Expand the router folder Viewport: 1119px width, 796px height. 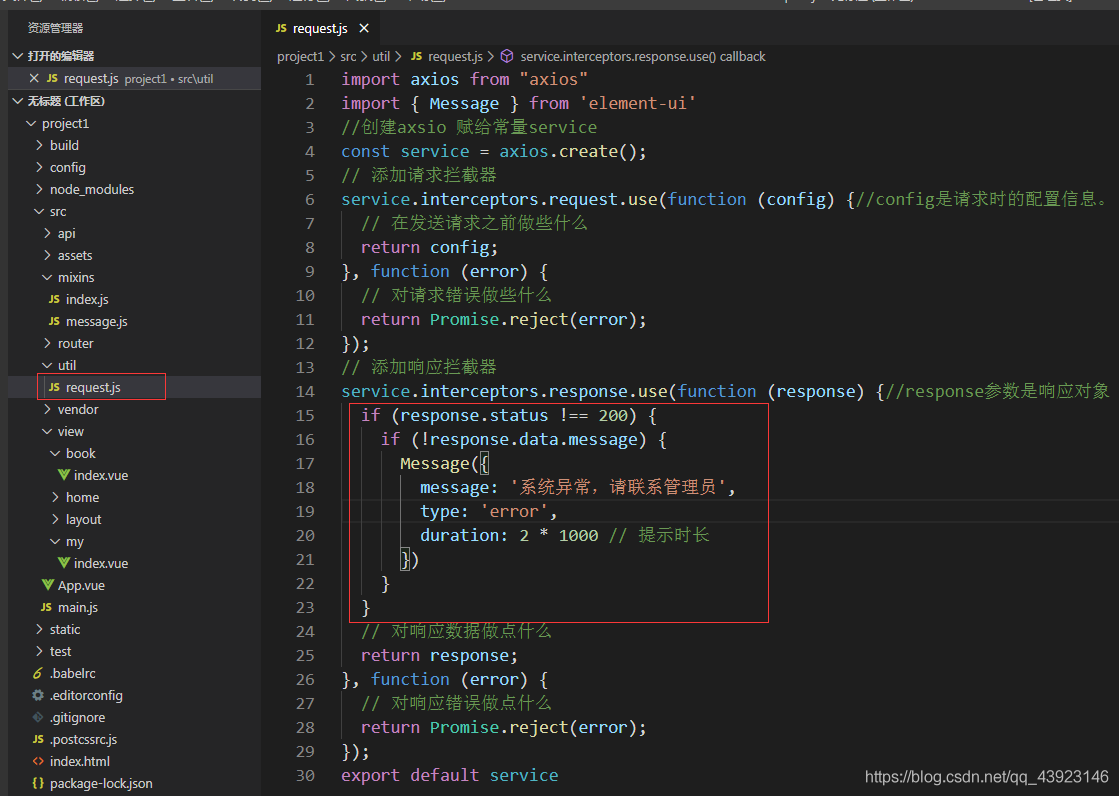point(47,343)
